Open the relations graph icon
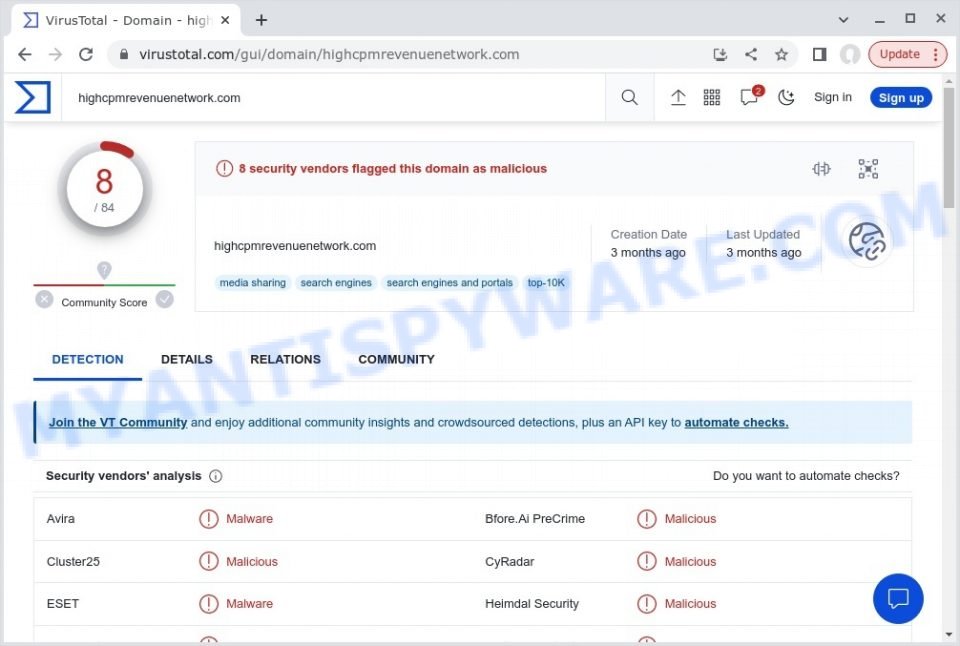Image resolution: width=960 pixels, height=646 pixels. pyautogui.click(x=868, y=168)
